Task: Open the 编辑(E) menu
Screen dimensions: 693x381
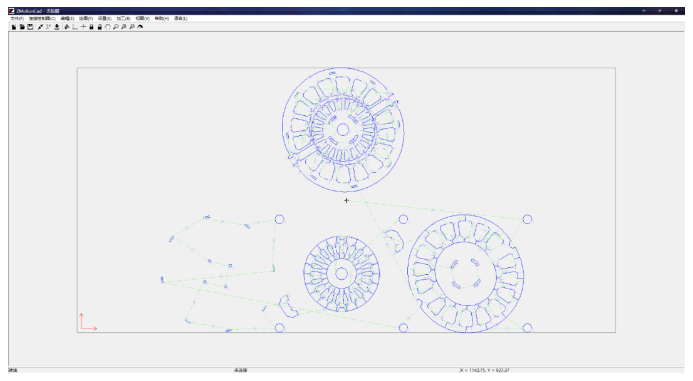Action: (x=67, y=19)
